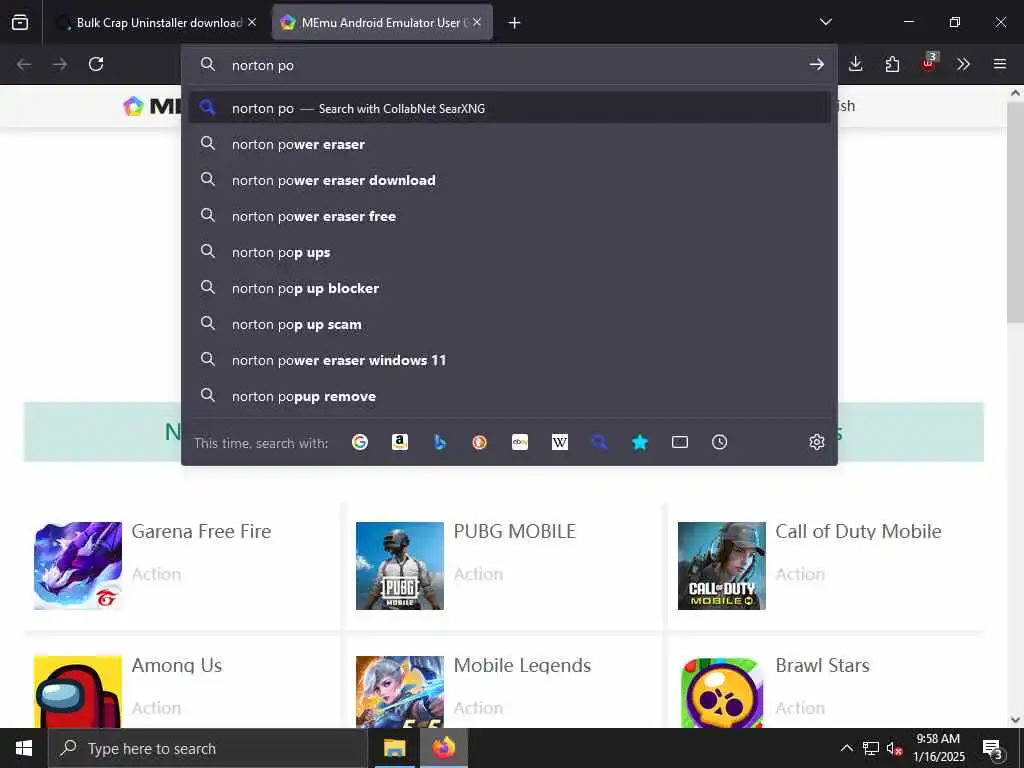Image resolution: width=1024 pixels, height=768 pixels.
Task: Search browsing history via the clock icon
Action: (720, 442)
